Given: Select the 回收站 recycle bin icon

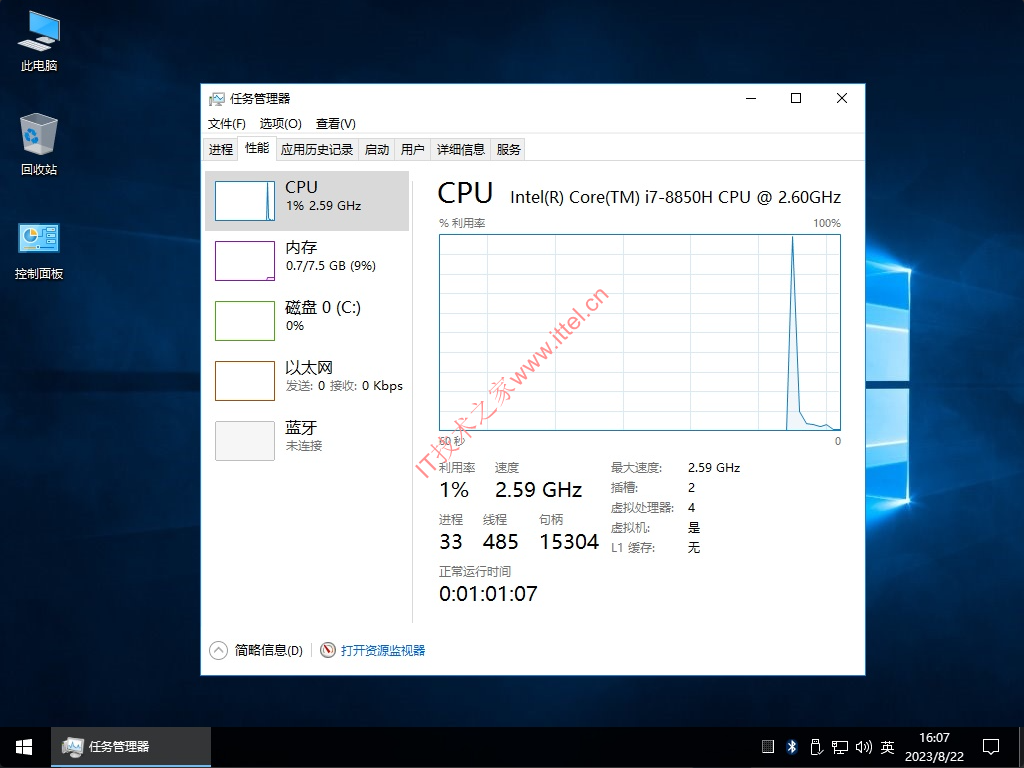Looking at the screenshot, I should (x=39, y=144).
